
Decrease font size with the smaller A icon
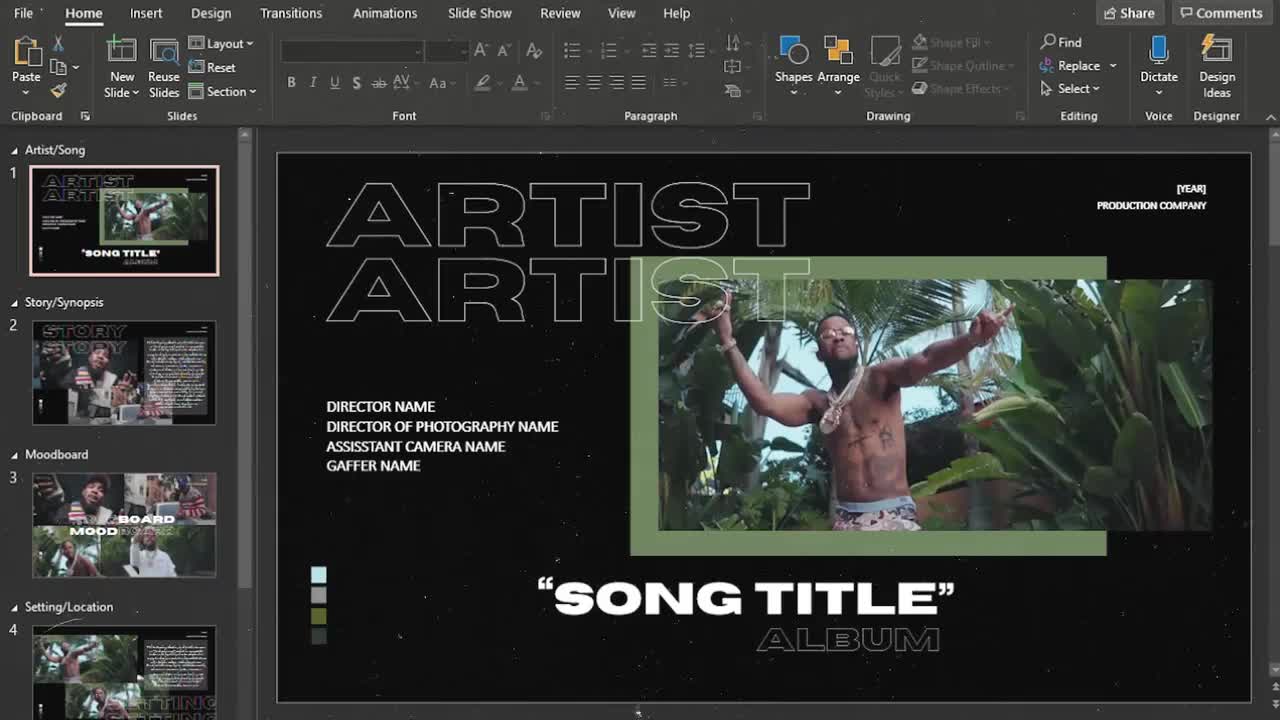507,50
